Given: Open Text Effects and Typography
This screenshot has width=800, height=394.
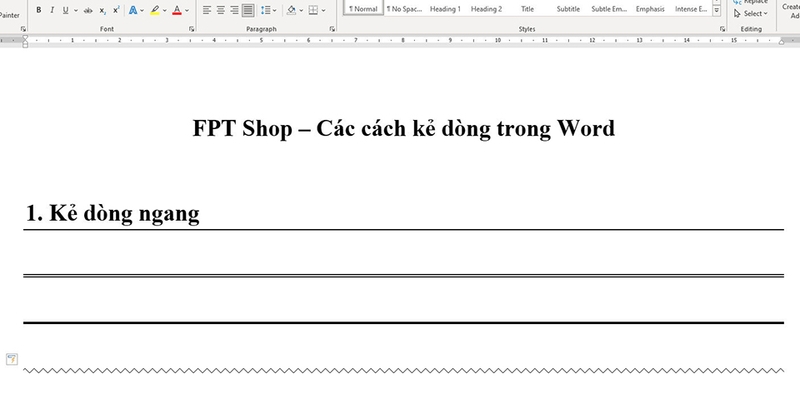Looking at the screenshot, I should click(133, 10).
